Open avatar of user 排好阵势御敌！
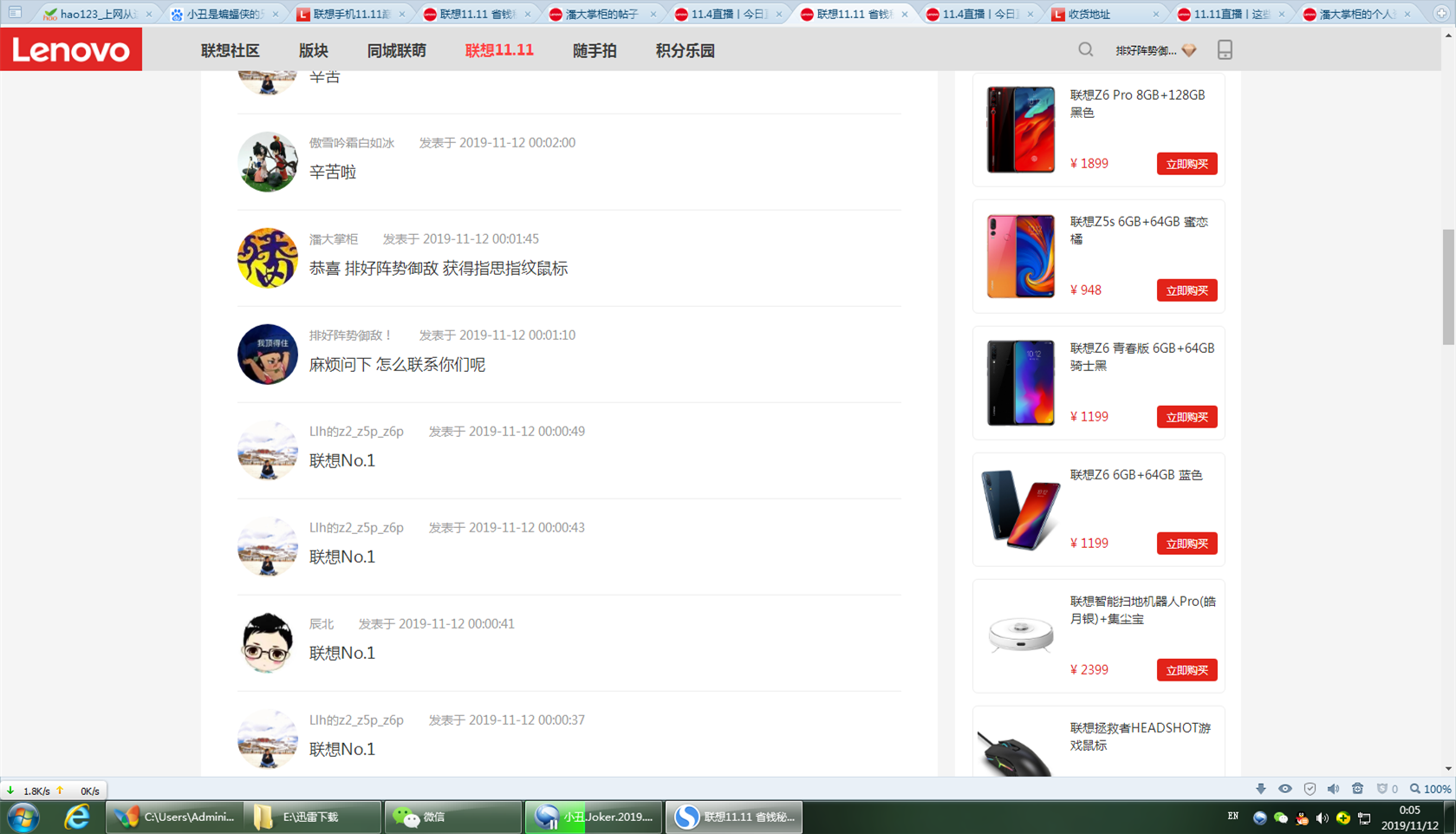1456x834 pixels. pos(267,355)
